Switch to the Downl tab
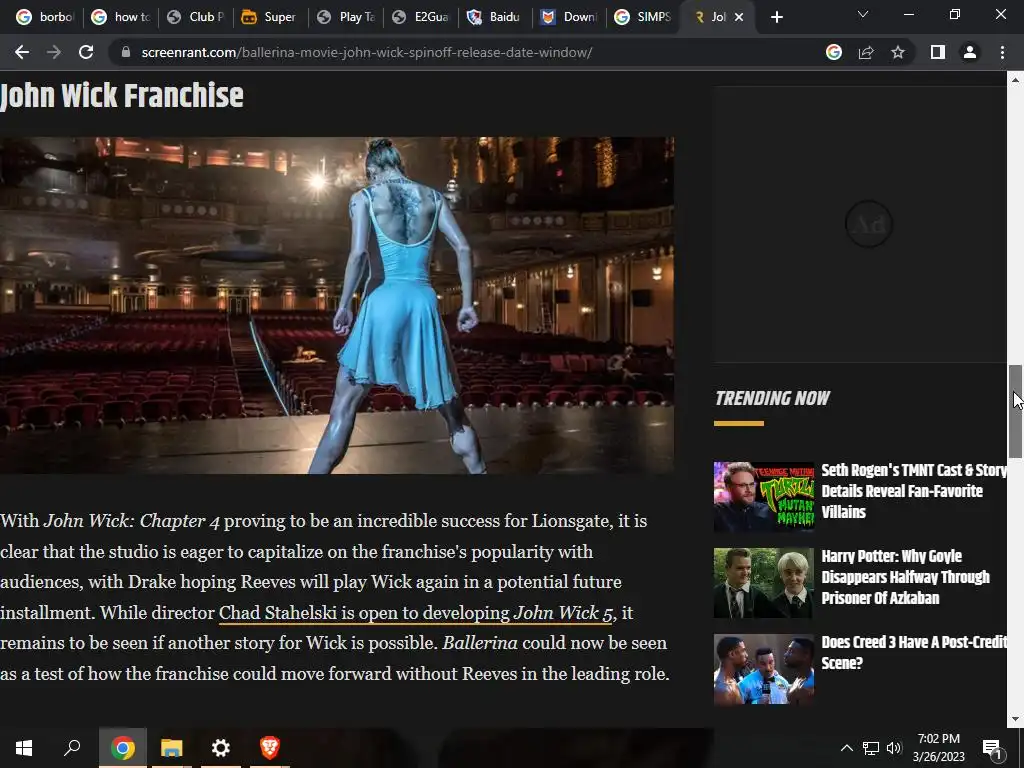Screen dimensions: 1024x768 click(570, 17)
